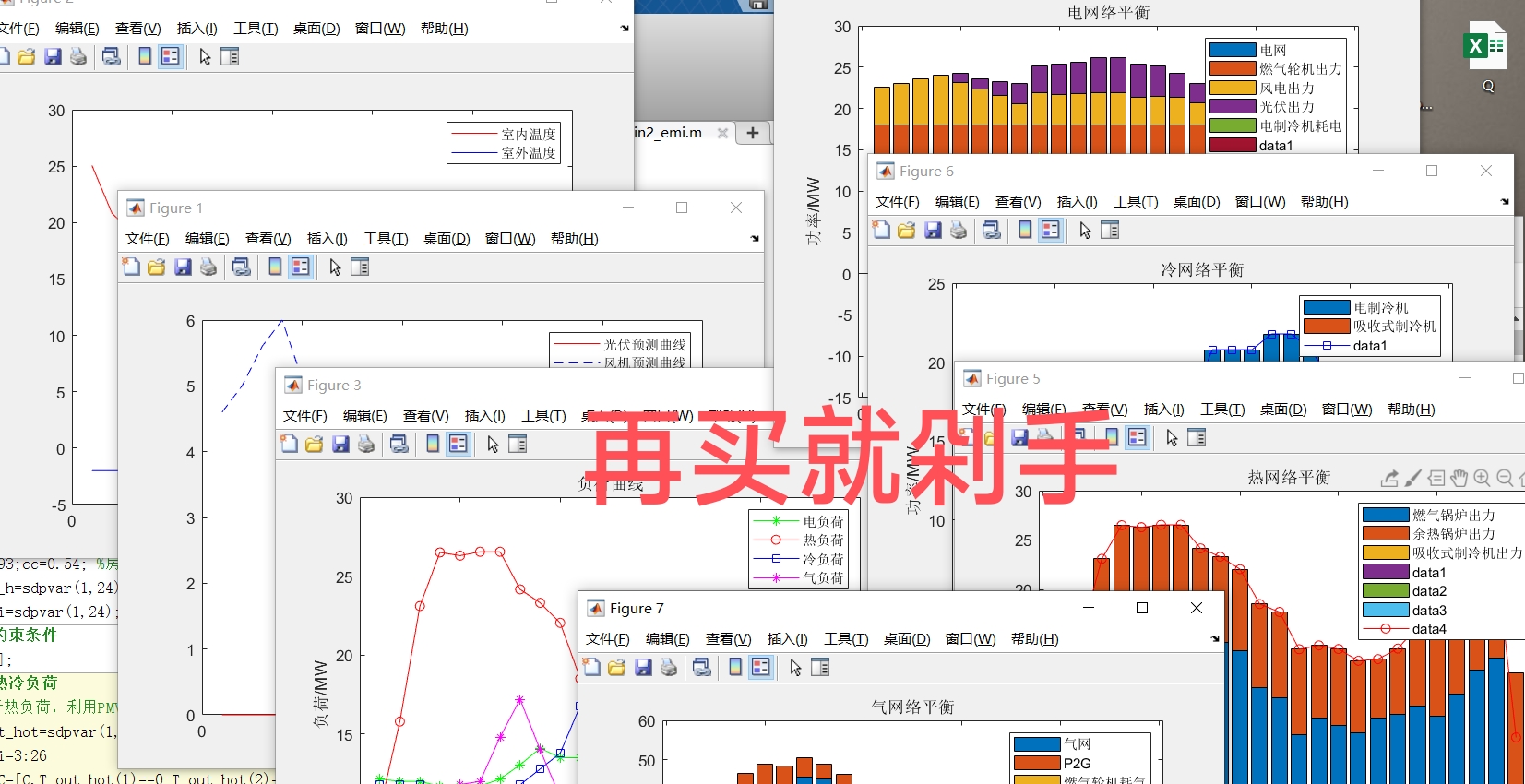The width and height of the screenshot is (1525, 784).
Task: Open Property Inspector in Figure 6 toolbar
Action: 1110,230
